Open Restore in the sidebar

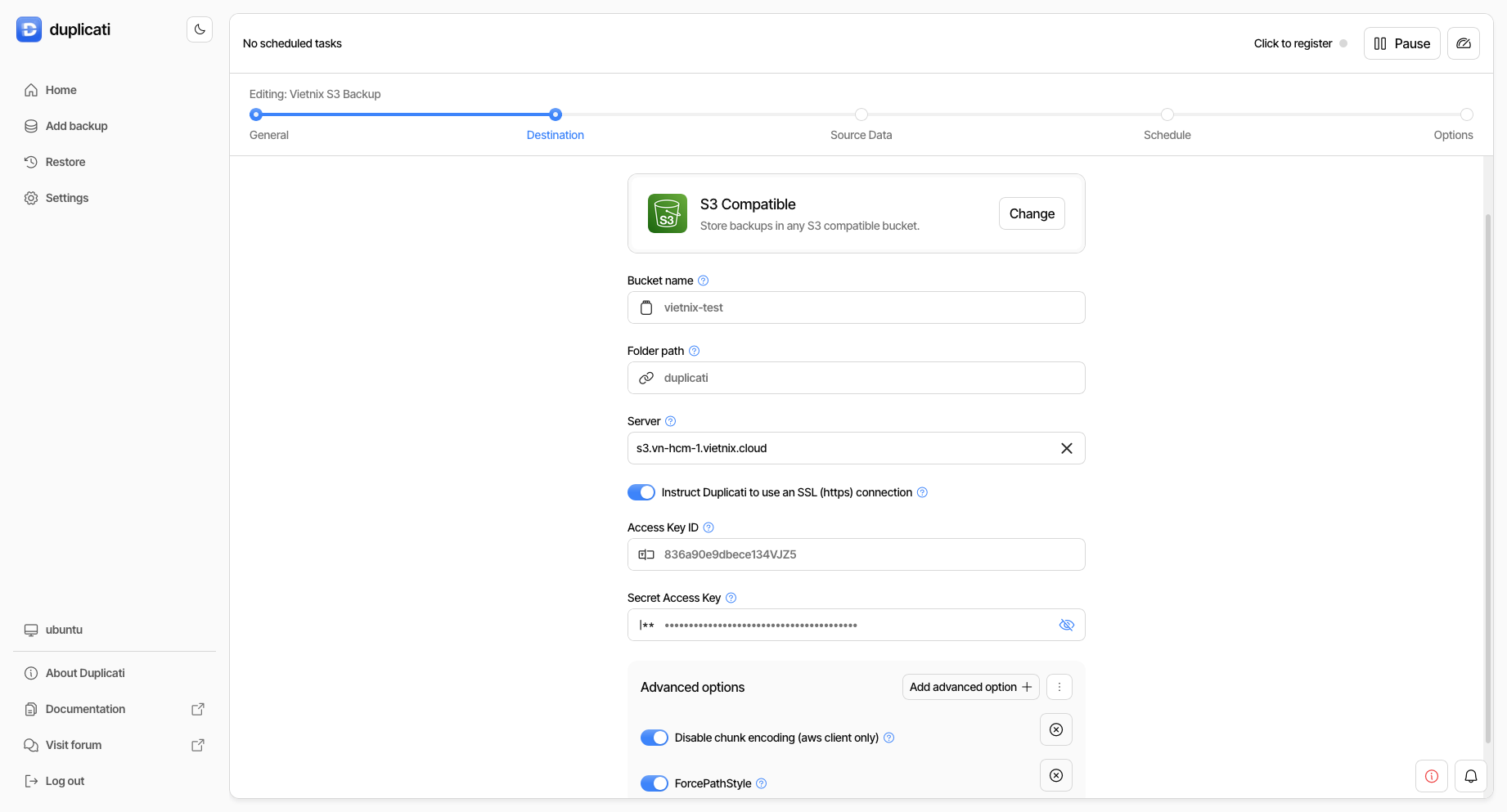65,162
